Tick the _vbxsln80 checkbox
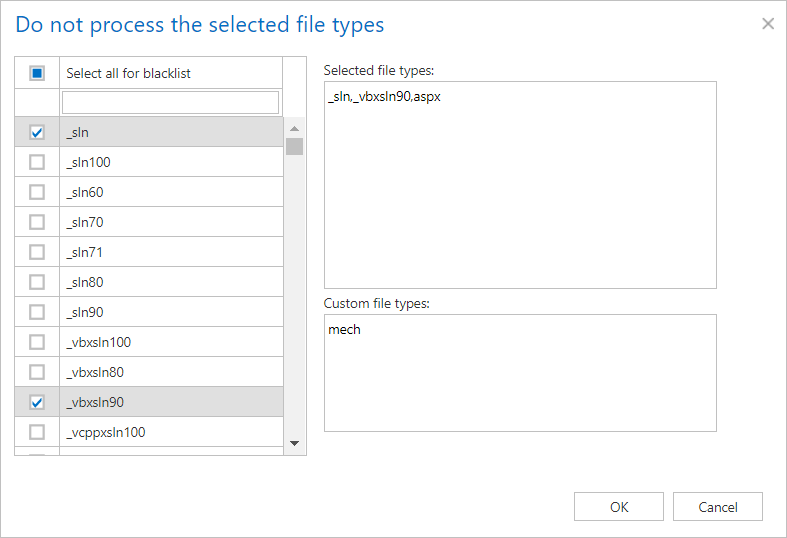Image resolution: width=787 pixels, height=538 pixels. pyautogui.click(x=37, y=372)
